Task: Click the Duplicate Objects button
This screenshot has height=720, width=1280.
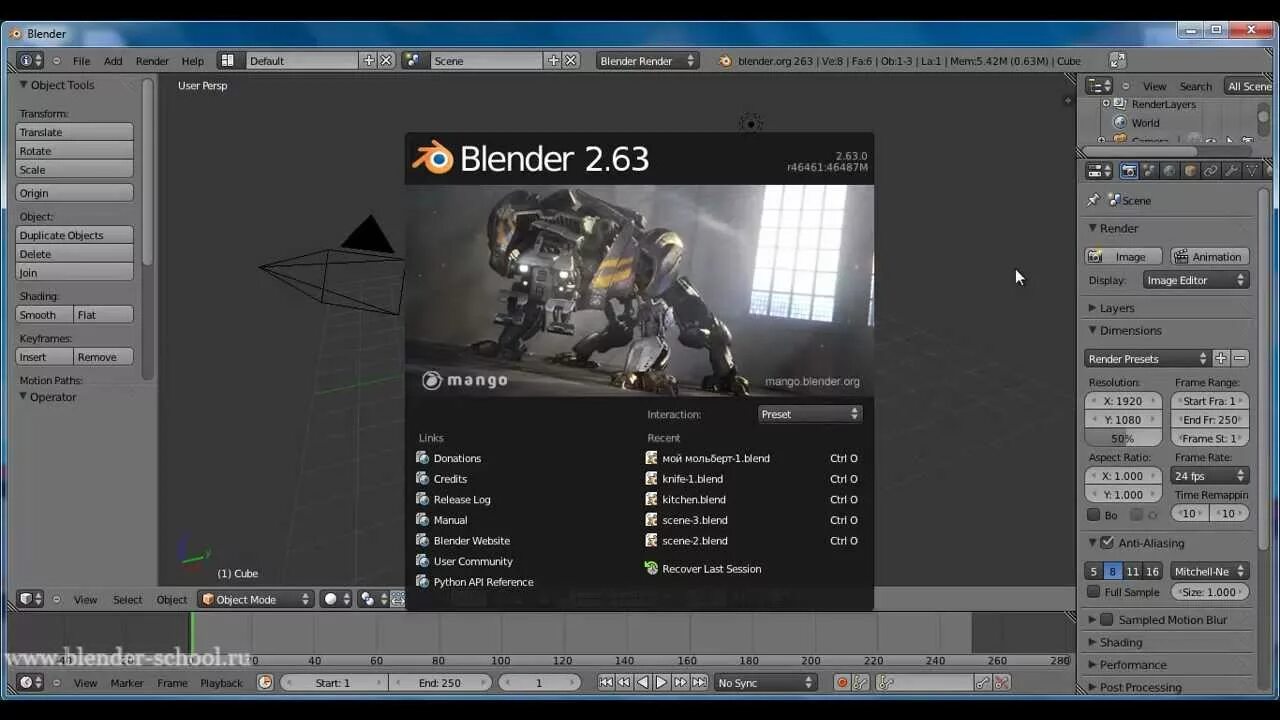Action: tap(75, 235)
